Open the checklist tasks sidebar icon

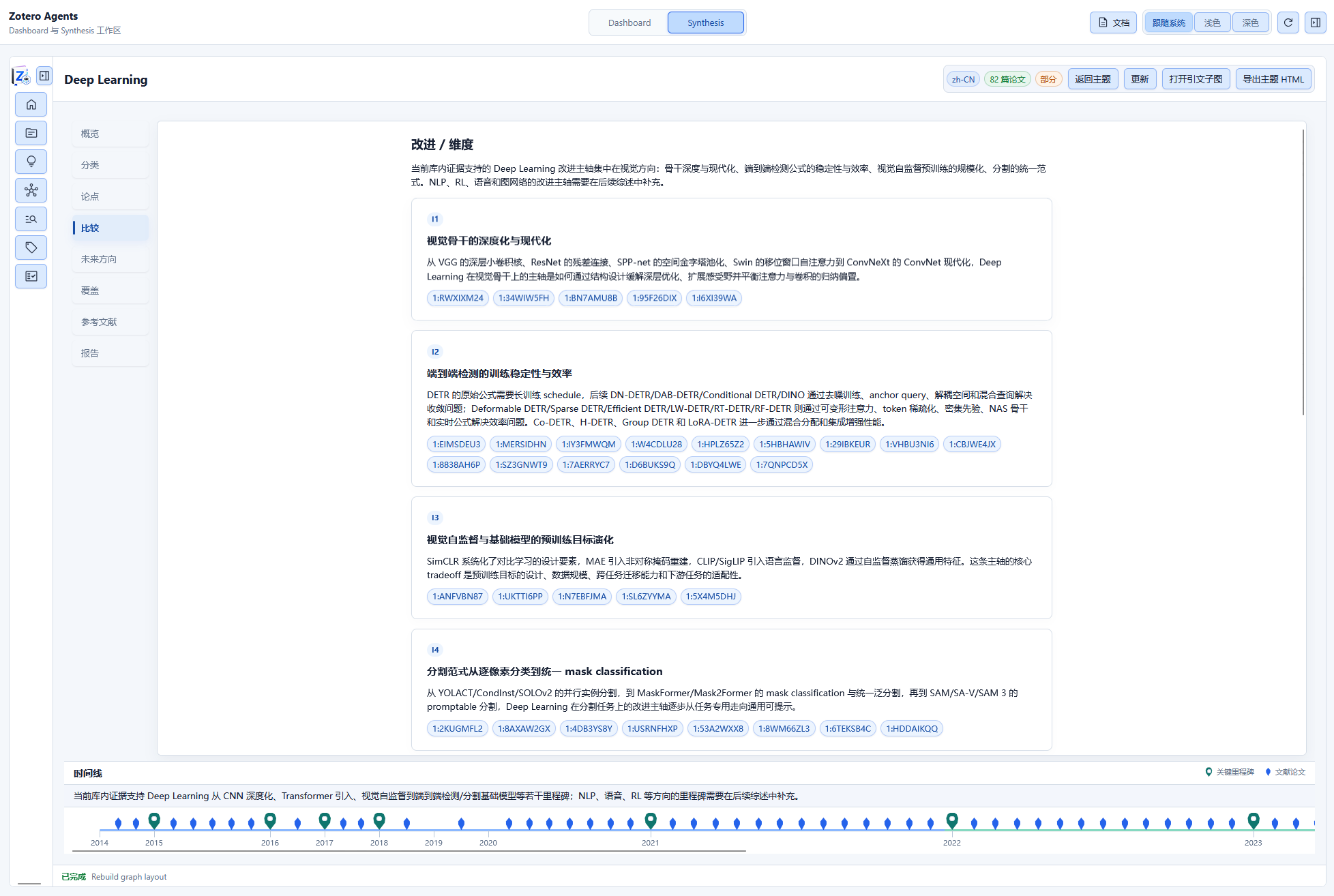pos(31,276)
